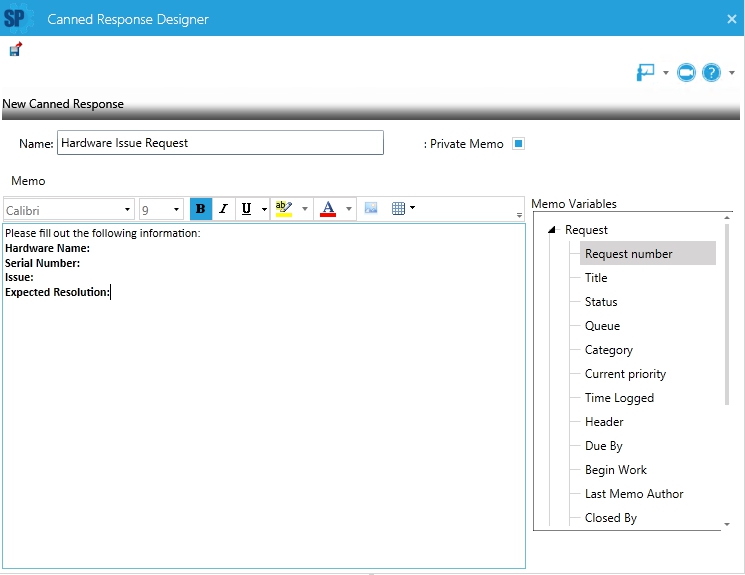Click the insert table icon
Screen dimensions: 745x575
398,209
